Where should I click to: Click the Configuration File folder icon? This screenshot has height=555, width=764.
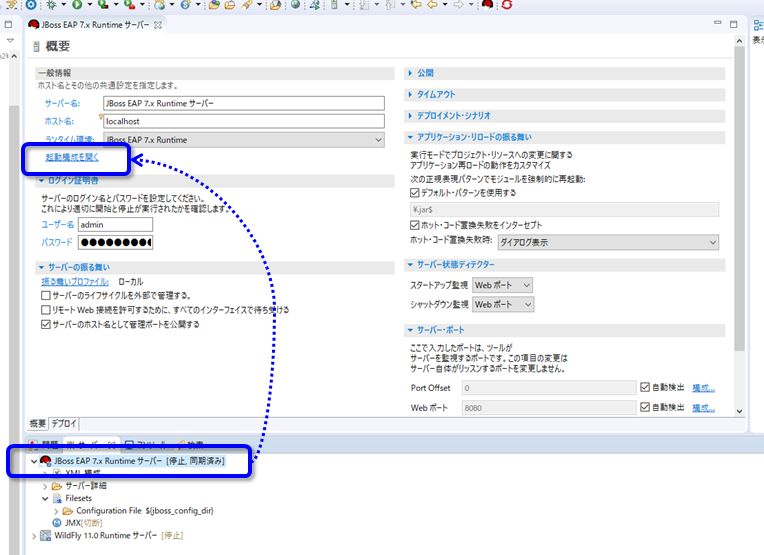click(x=68, y=511)
